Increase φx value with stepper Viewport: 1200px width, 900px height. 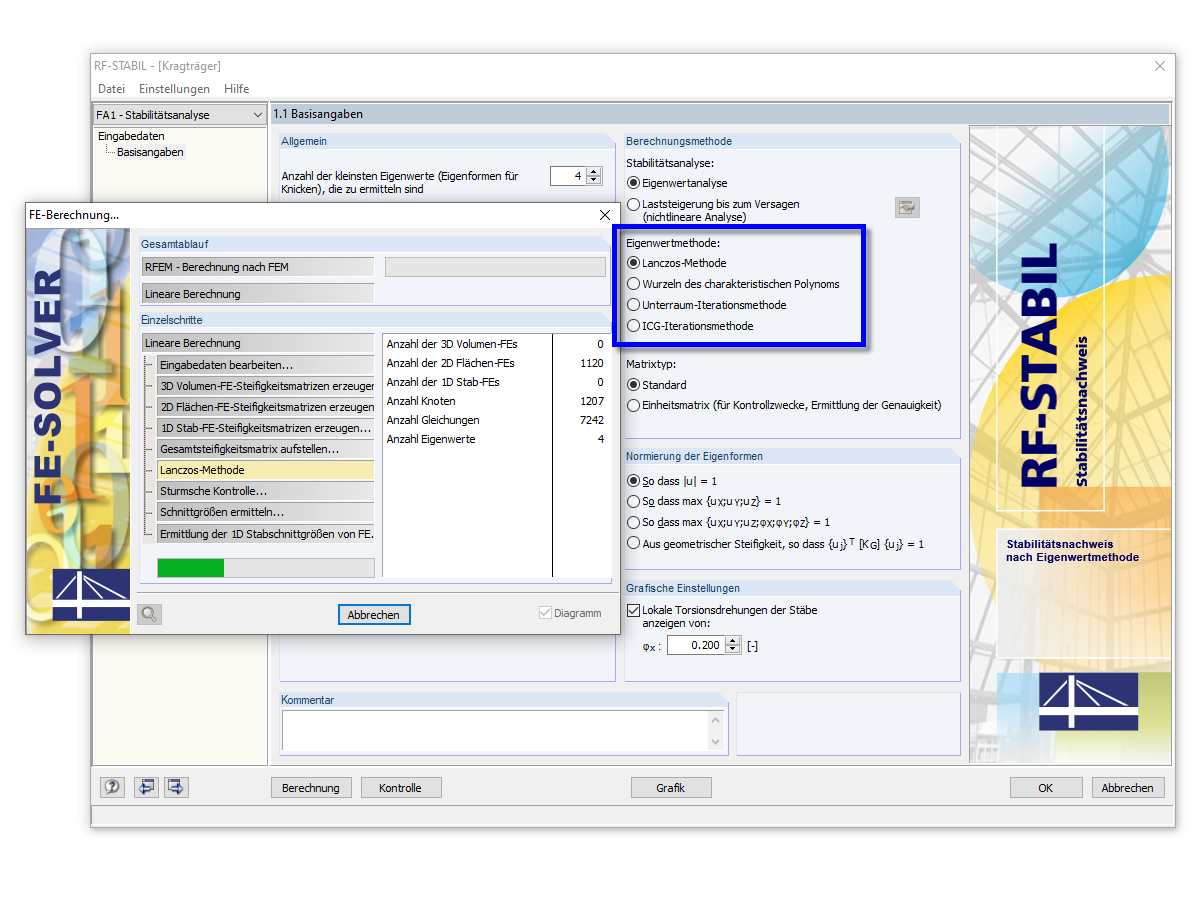(x=733, y=641)
